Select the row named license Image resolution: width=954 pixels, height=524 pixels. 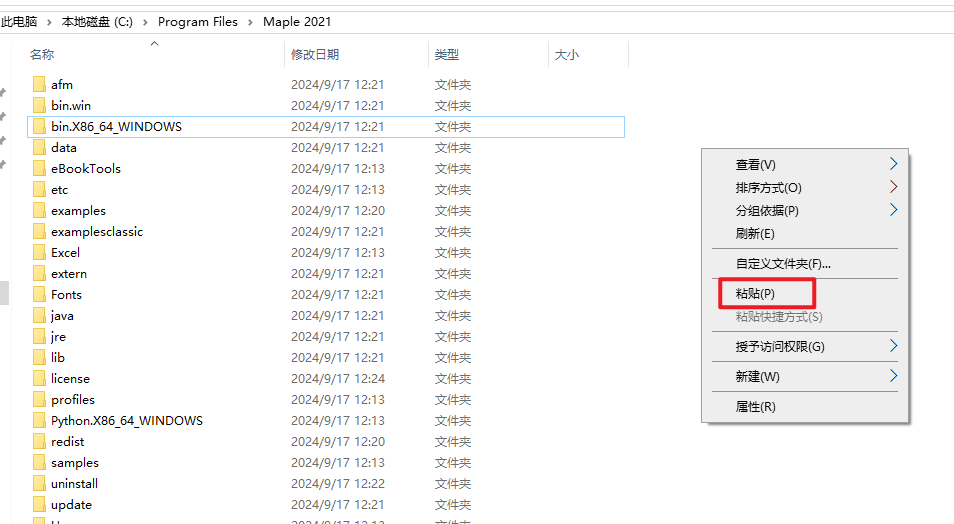pyautogui.click(x=326, y=379)
